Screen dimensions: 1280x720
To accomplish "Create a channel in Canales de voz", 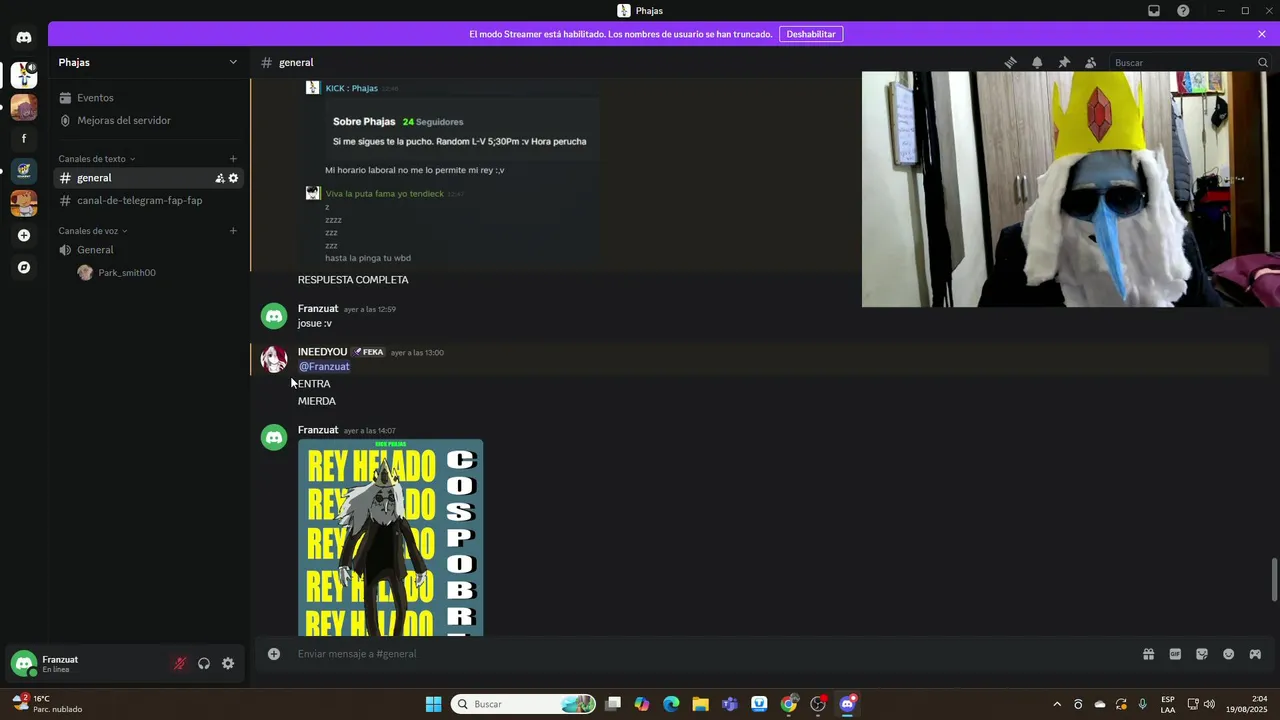I will click(233, 231).
